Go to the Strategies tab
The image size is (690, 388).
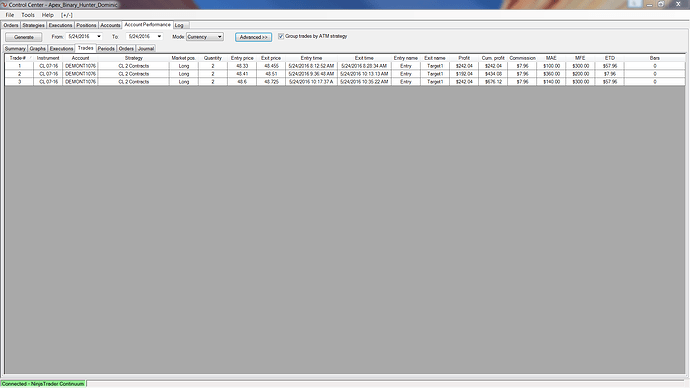33,26
